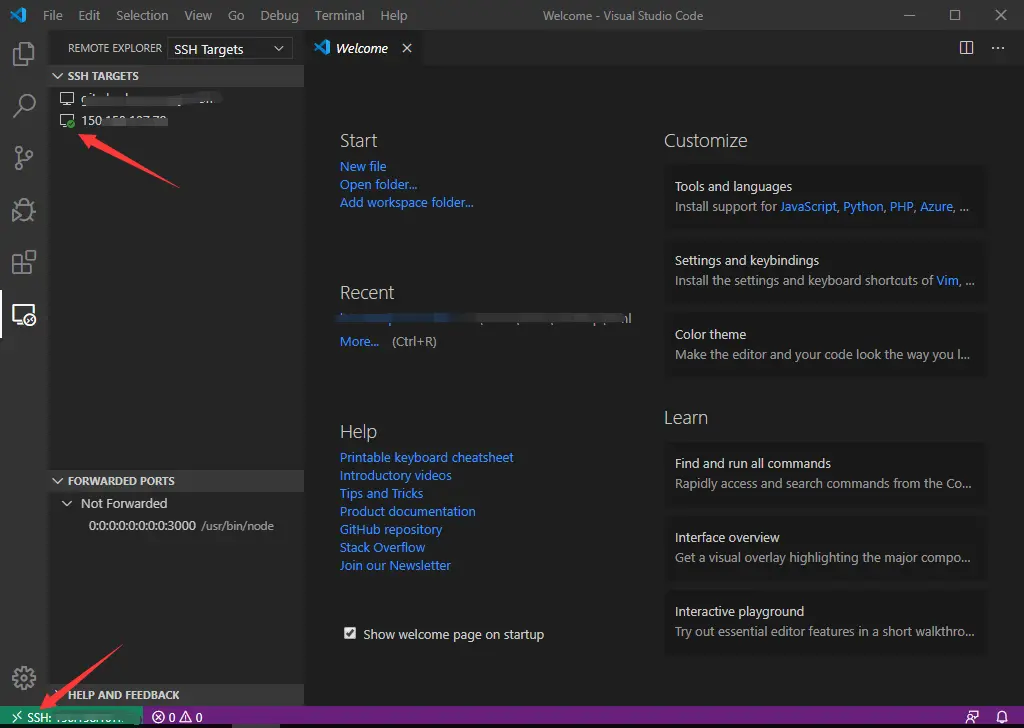Open GitHub repository link
The width and height of the screenshot is (1024, 728).
(391, 530)
